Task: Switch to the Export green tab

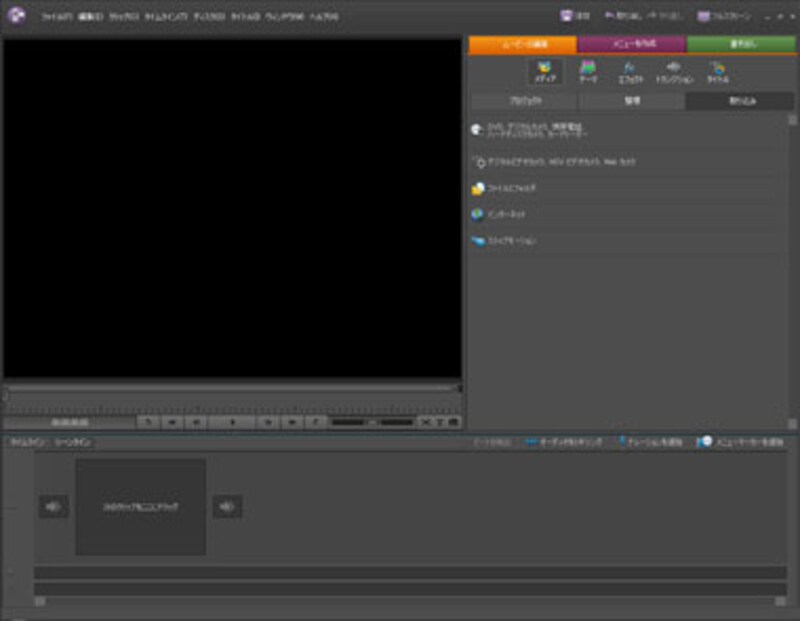Action: pos(741,45)
